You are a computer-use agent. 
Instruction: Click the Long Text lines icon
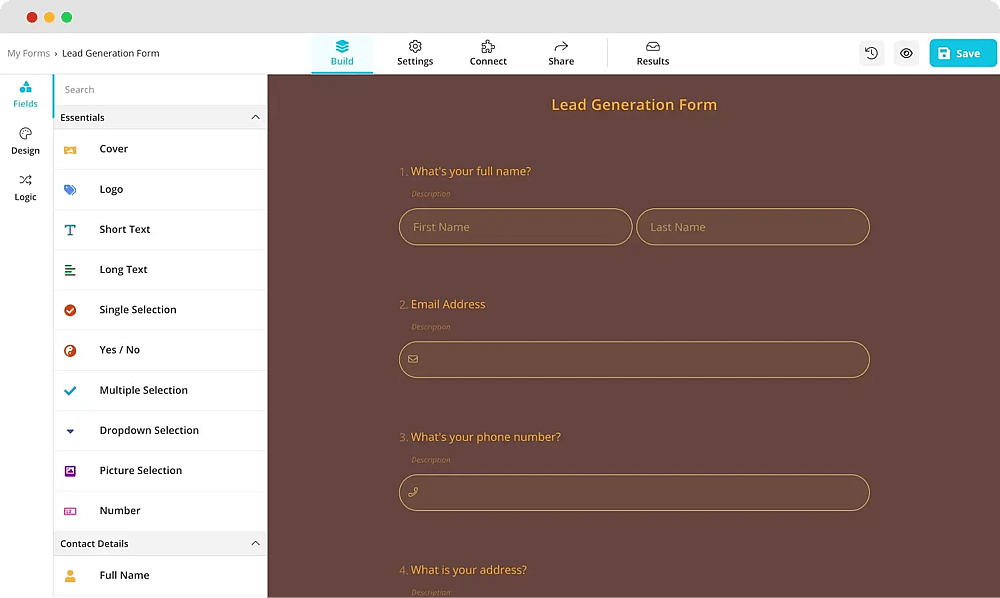70,270
